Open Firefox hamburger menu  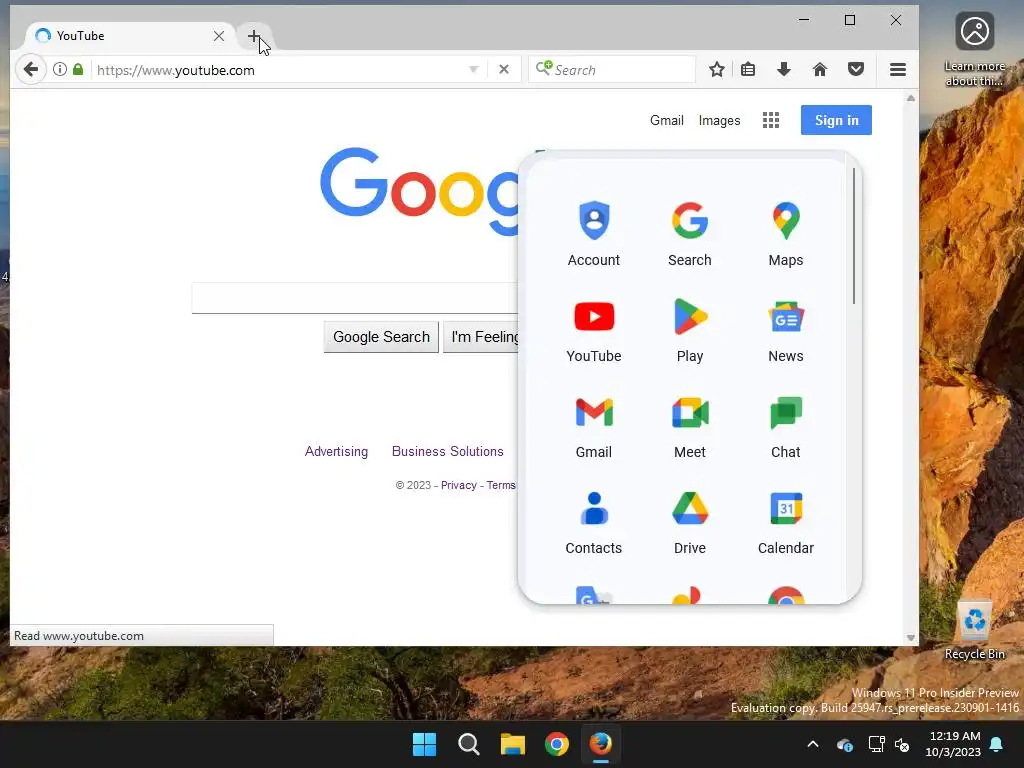point(898,69)
